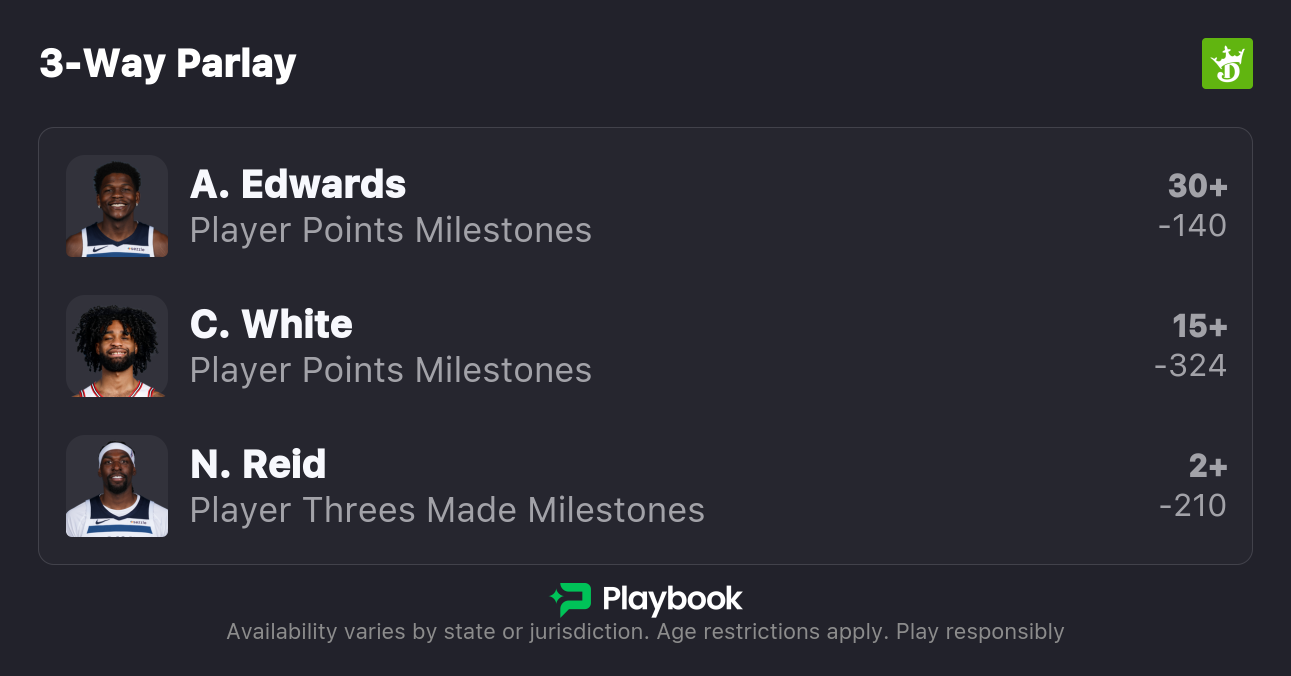1291x676 pixels.
Task: Tap the -210 odds for Reid
Action: pos(1192,506)
